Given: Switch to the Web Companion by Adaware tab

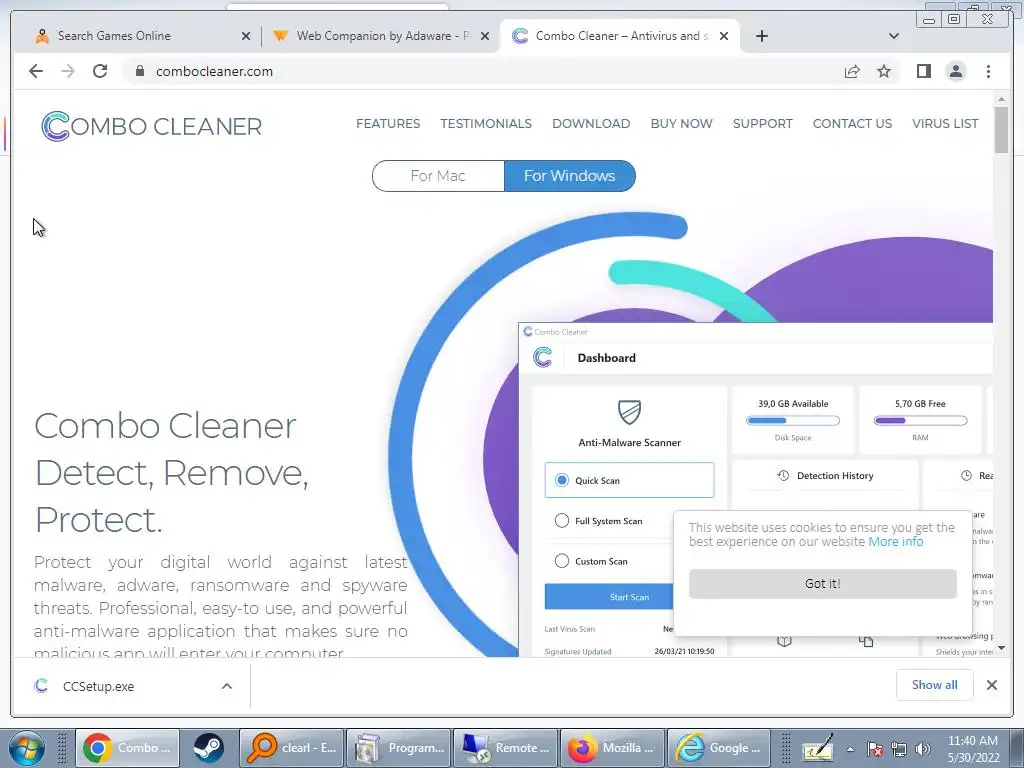Looking at the screenshot, I should click(381, 36).
